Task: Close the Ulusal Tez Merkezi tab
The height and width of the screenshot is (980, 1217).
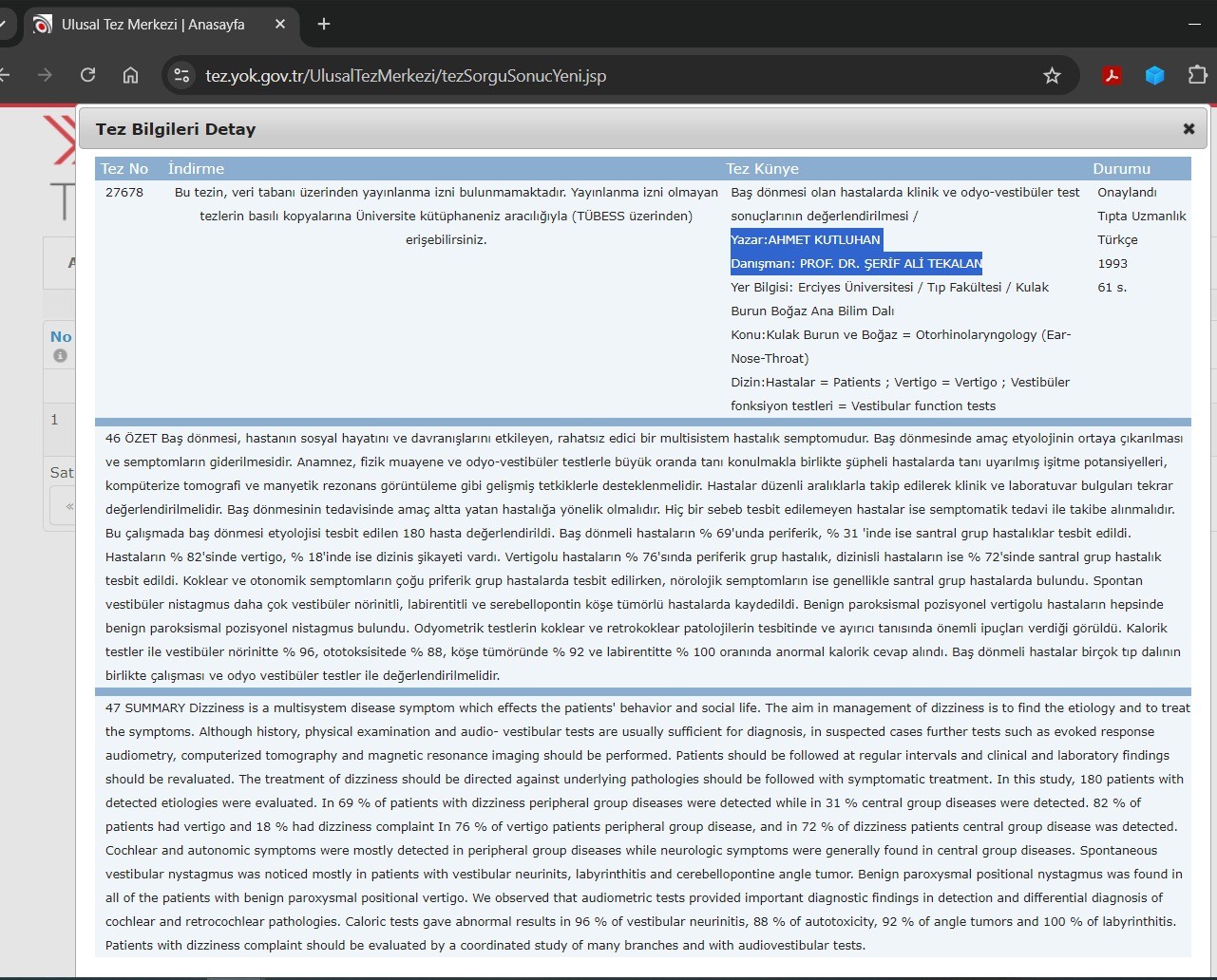Action: pos(280,24)
